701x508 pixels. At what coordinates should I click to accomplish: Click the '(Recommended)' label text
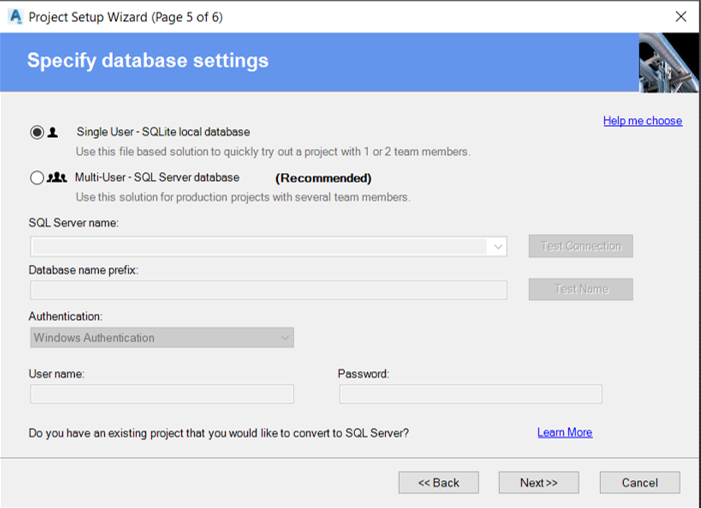pos(323,178)
